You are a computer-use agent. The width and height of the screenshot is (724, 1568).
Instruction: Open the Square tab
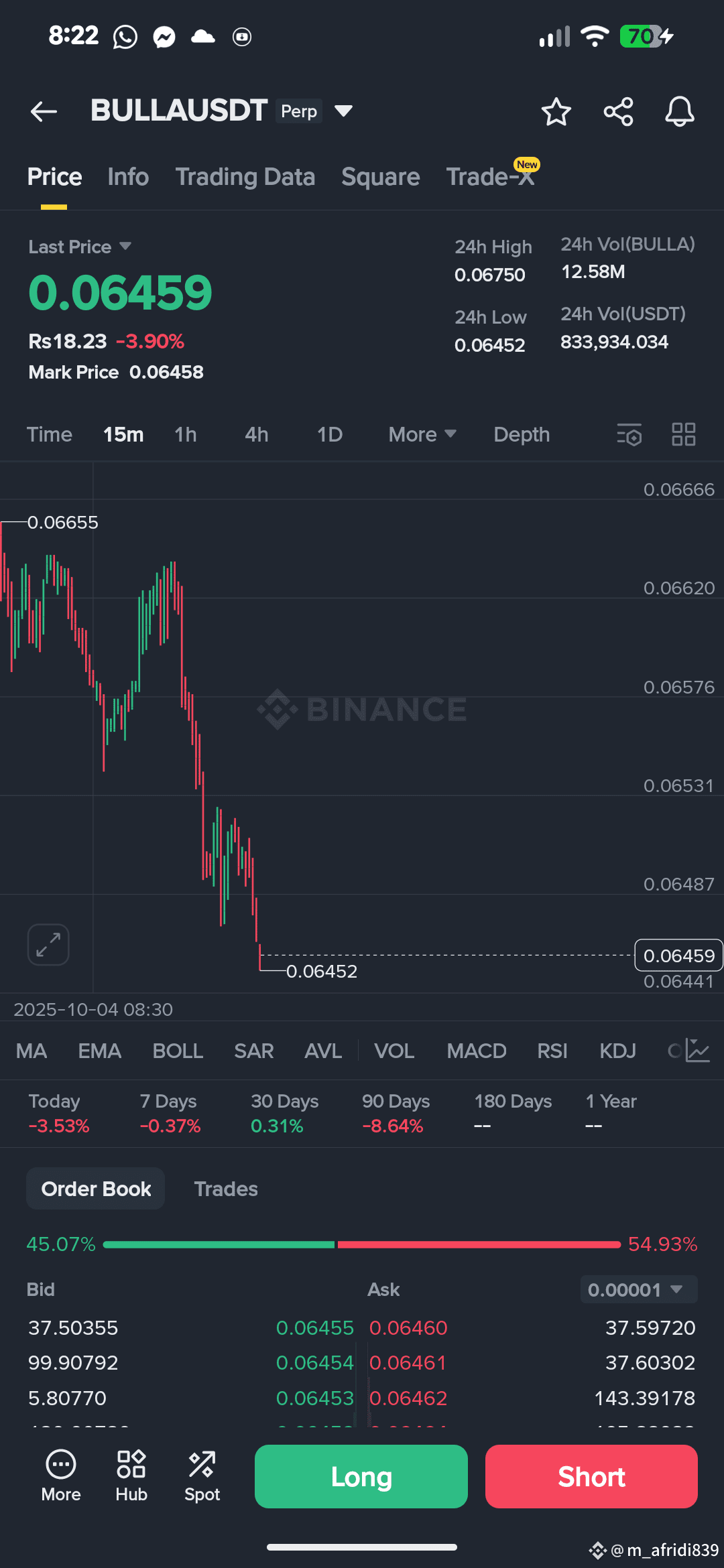(x=381, y=177)
